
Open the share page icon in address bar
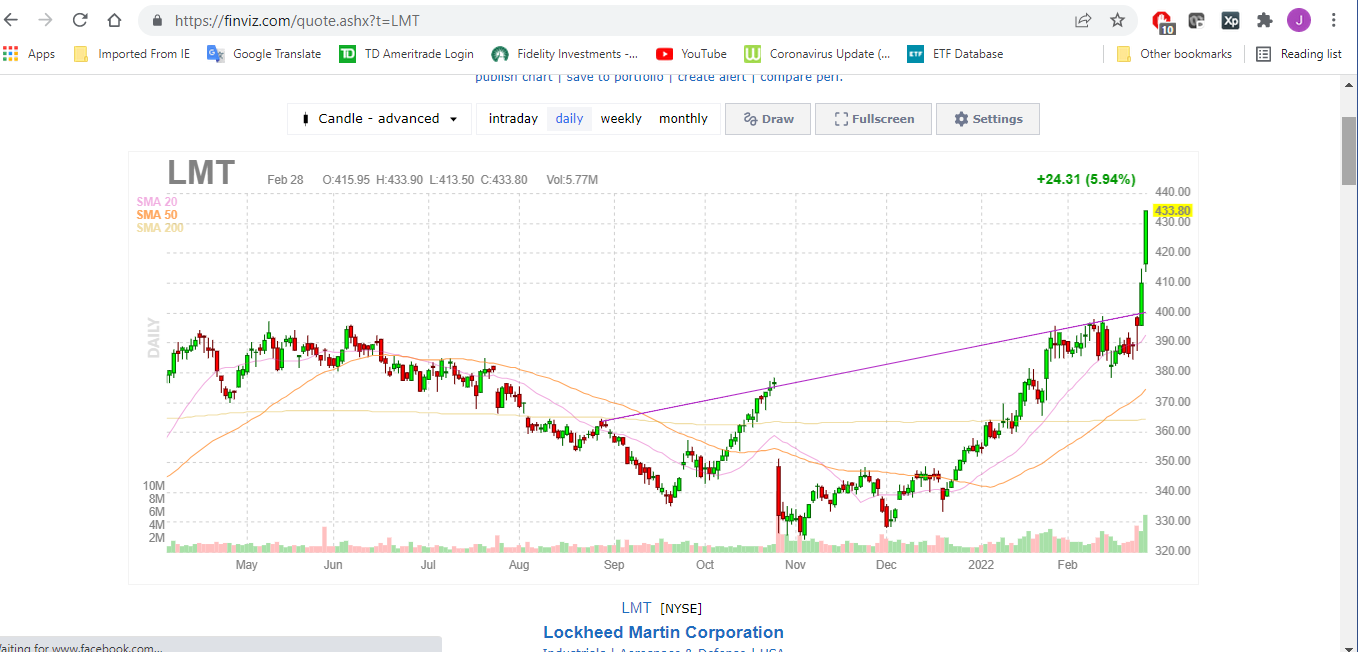pos(1083,20)
